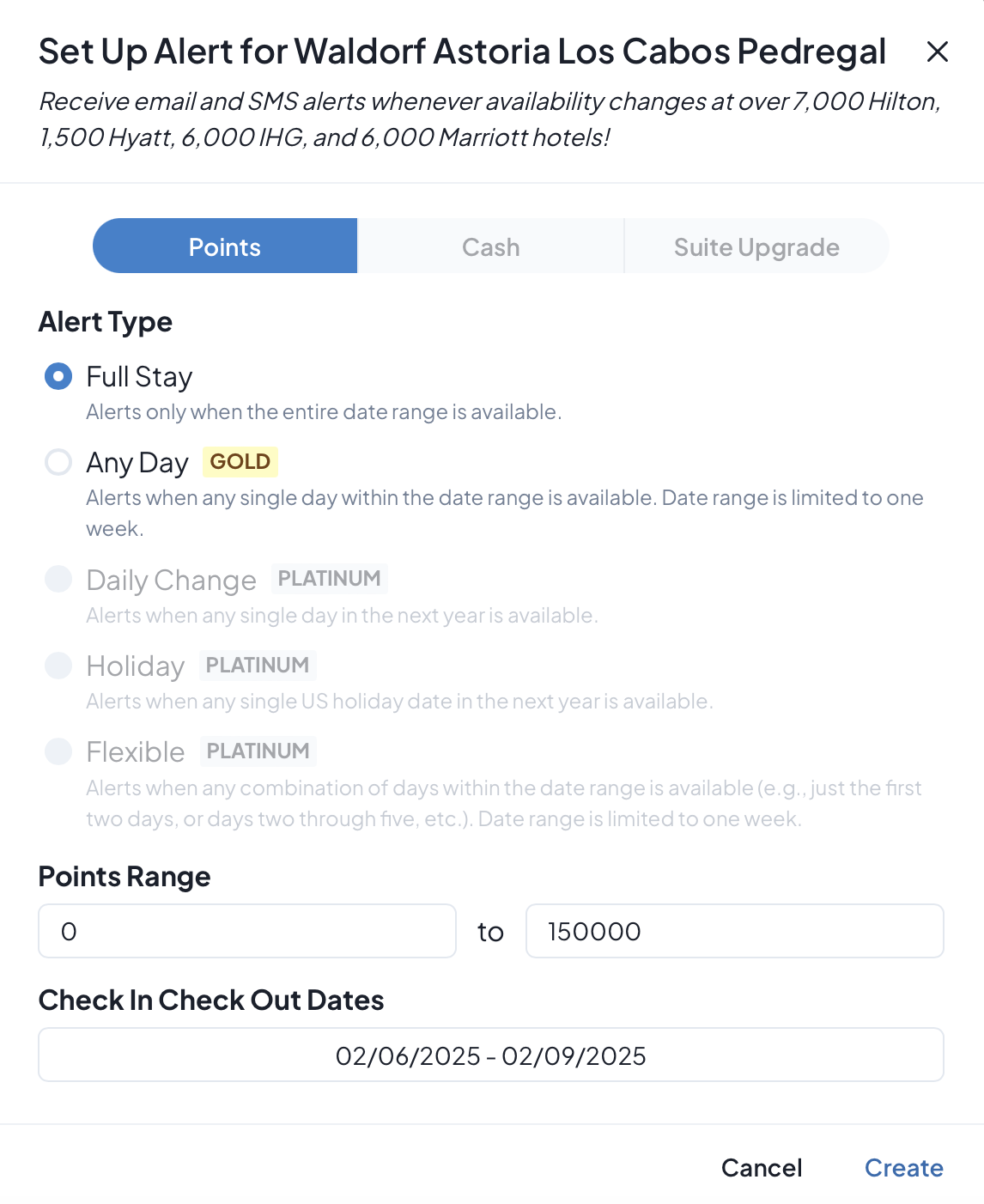The image size is (984, 1204).
Task: Click the Any Day label text
Action: [137, 463]
